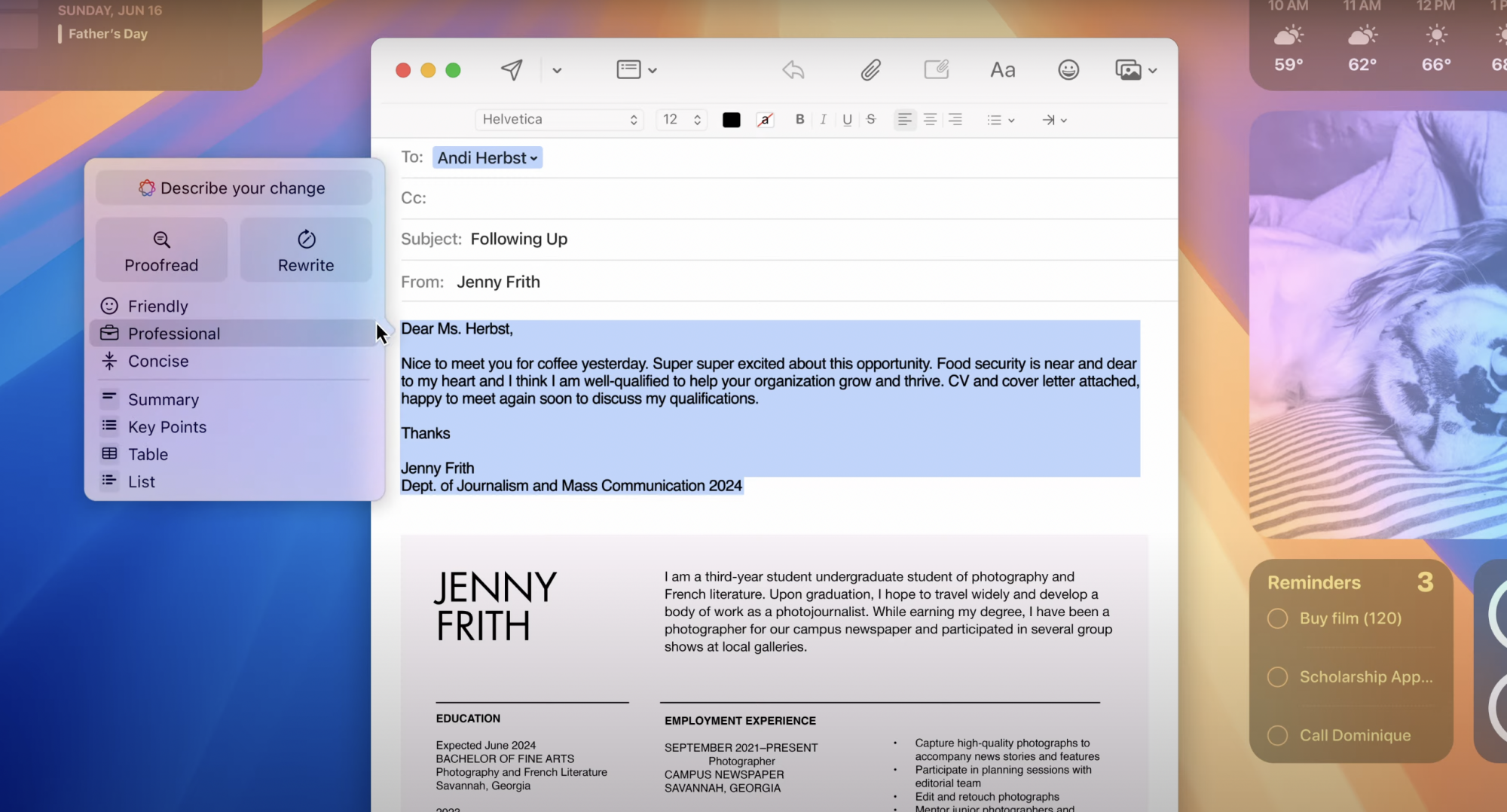Image resolution: width=1507 pixels, height=812 pixels.
Task: Toggle underline formatting
Action: 847,119
